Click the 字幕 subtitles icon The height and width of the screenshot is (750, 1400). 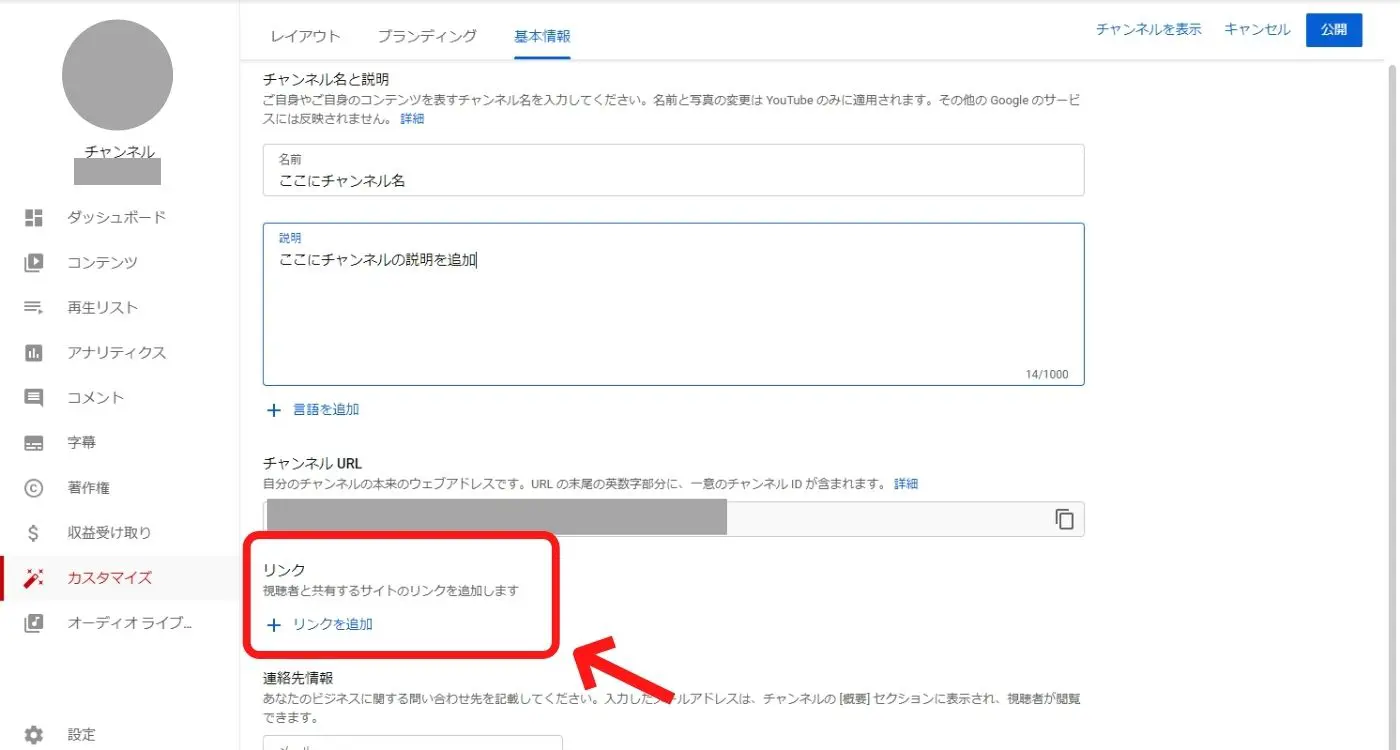tap(34, 443)
